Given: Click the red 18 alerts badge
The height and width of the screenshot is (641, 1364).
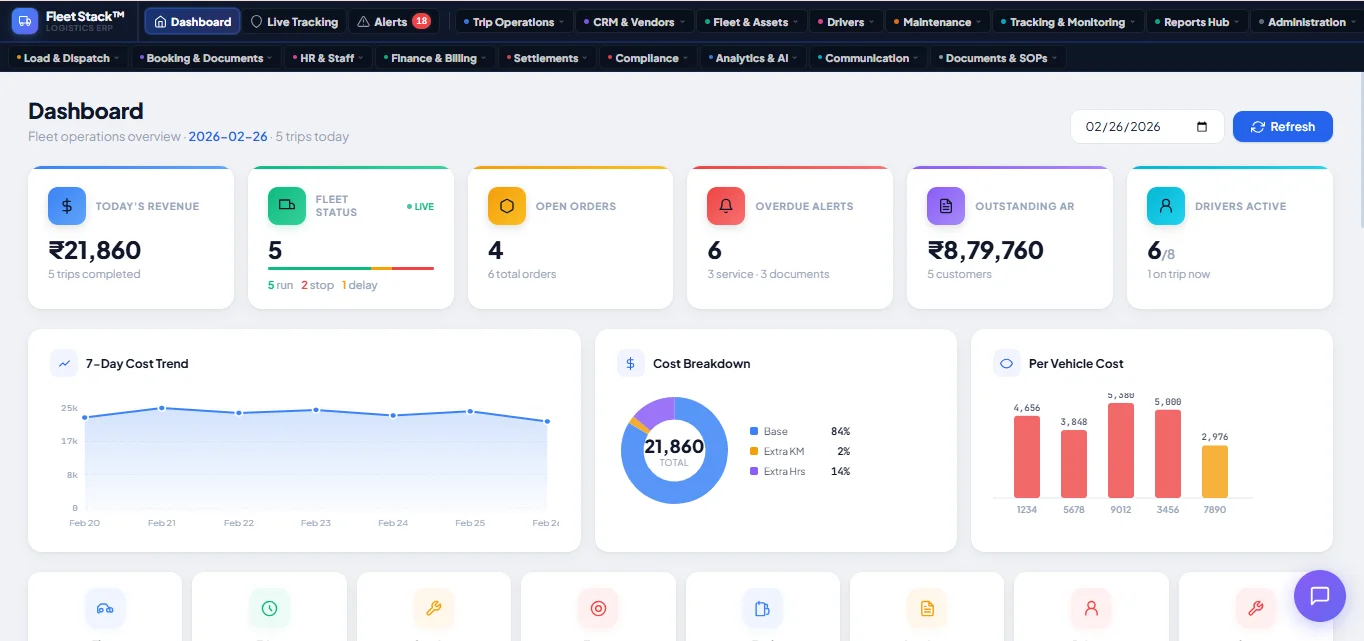Looking at the screenshot, I should tap(421, 21).
